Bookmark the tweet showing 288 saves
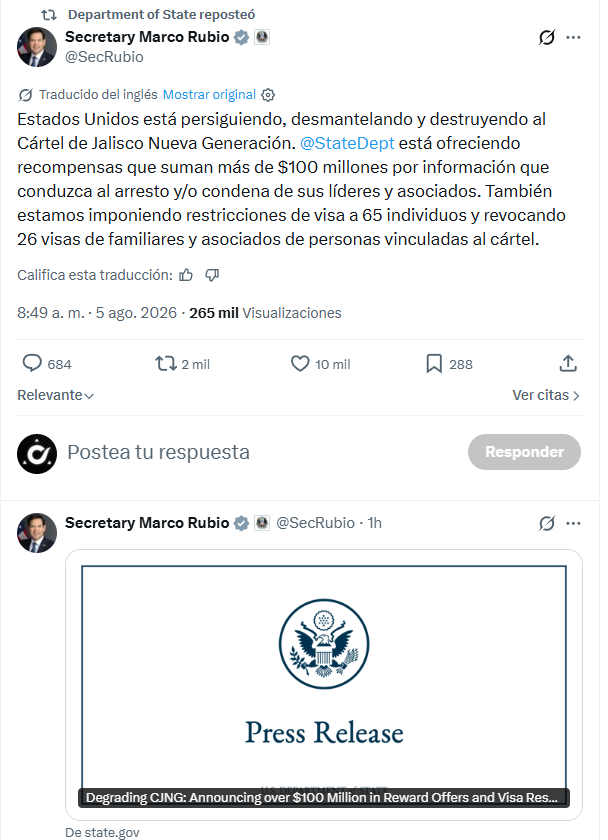The image size is (608, 840). [x=434, y=364]
